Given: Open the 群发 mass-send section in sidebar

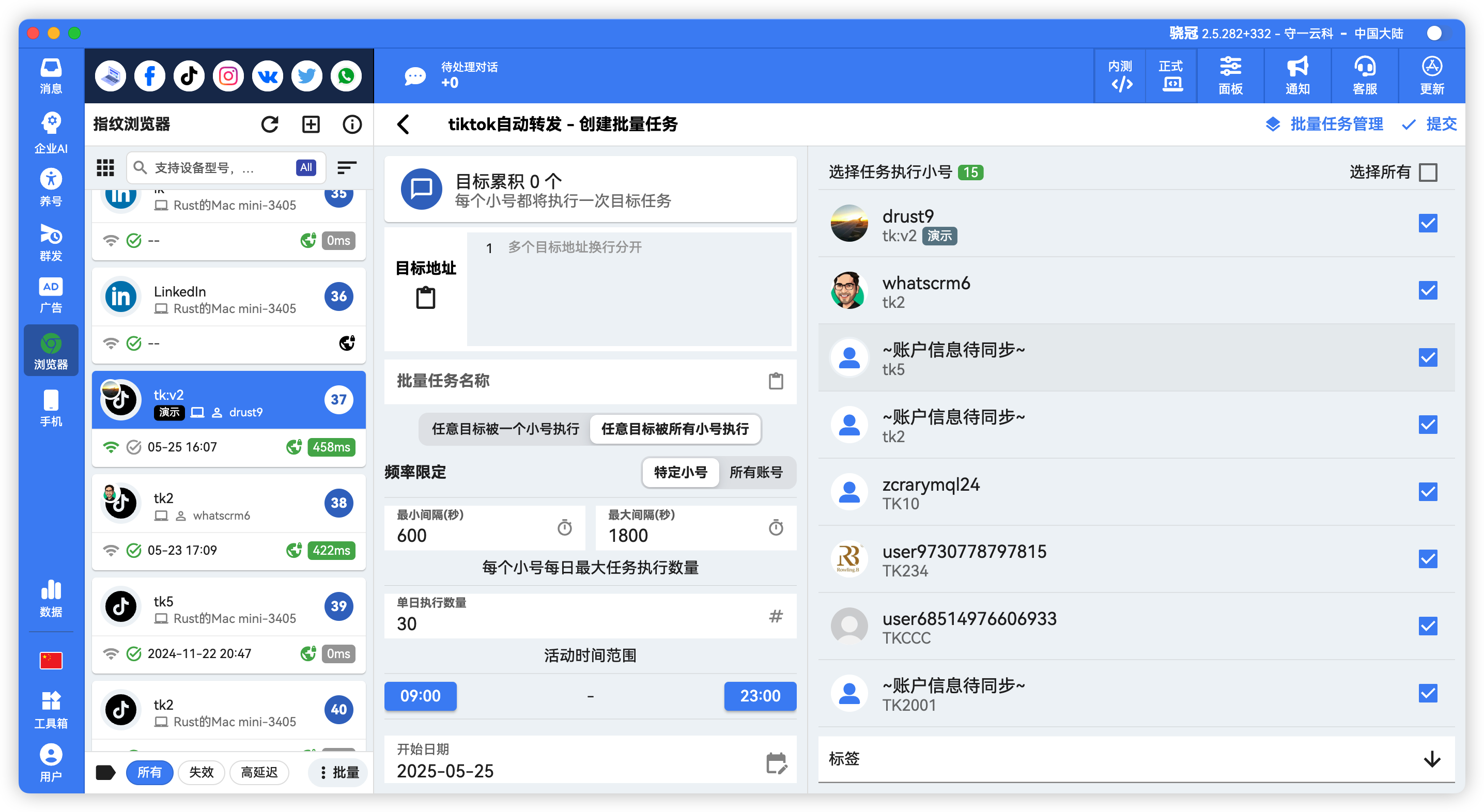Looking at the screenshot, I should (51, 243).
